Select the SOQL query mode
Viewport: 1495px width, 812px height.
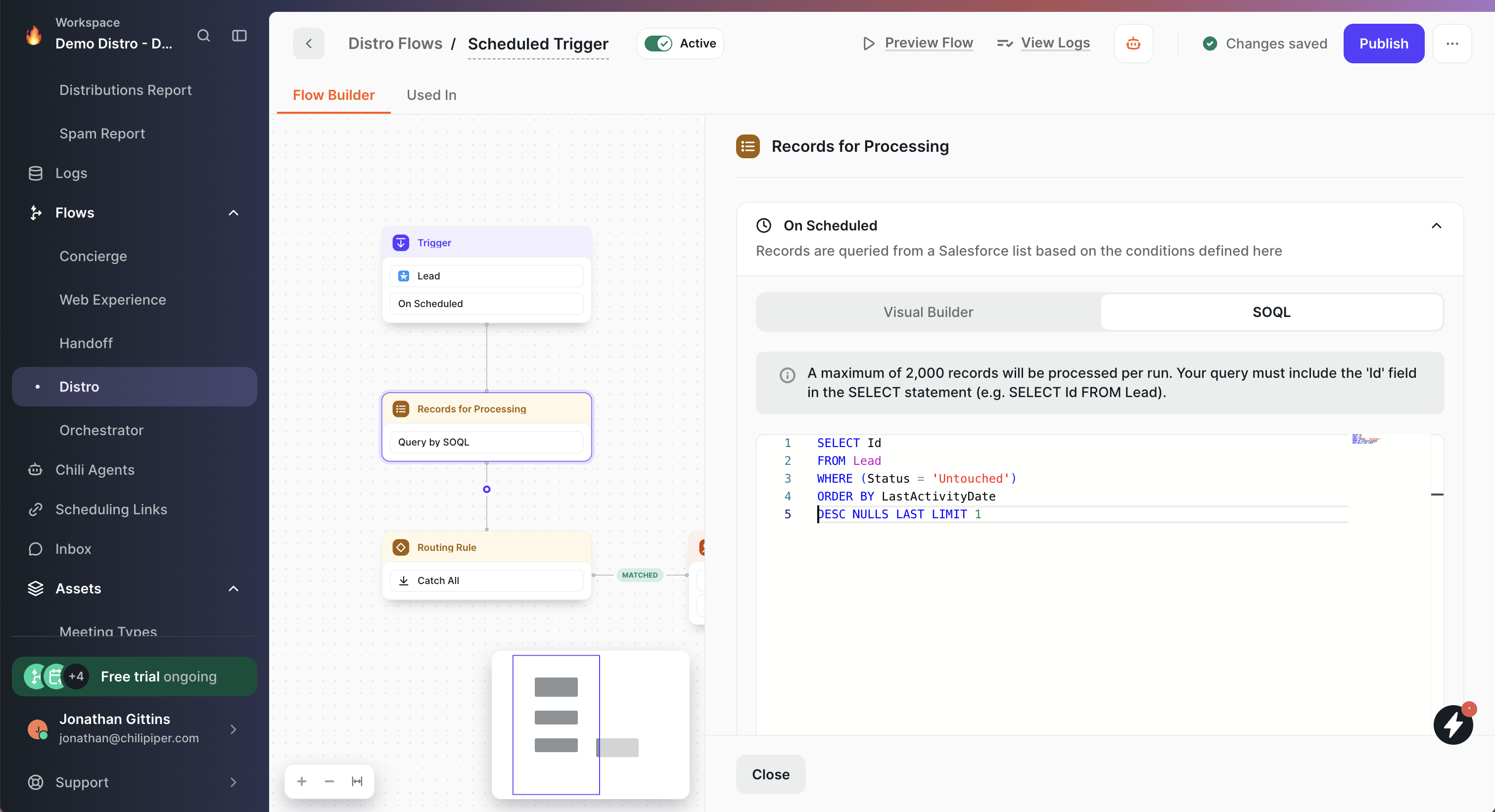pos(1271,312)
